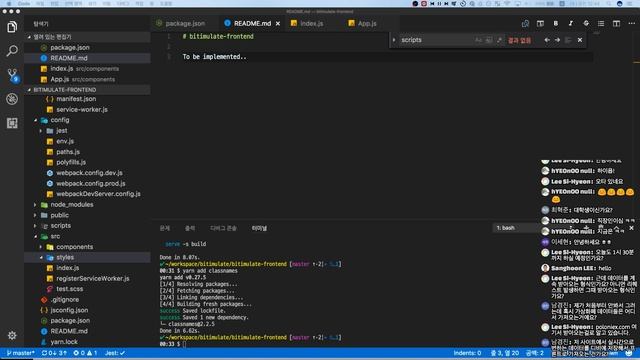Screen dimensions: 640x360
Task: Expand the replace field in find widget
Action: point(394,40)
